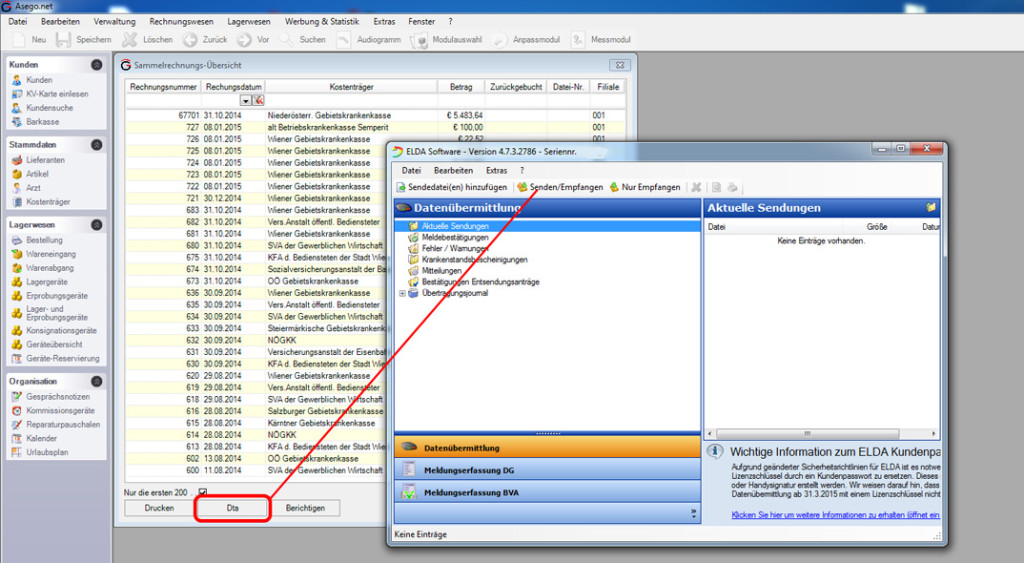Image resolution: width=1024 pixels, height=563 pixels.
Task: Click Sendedatei(en) hinzufügen icon
Action: coord(401,187)
